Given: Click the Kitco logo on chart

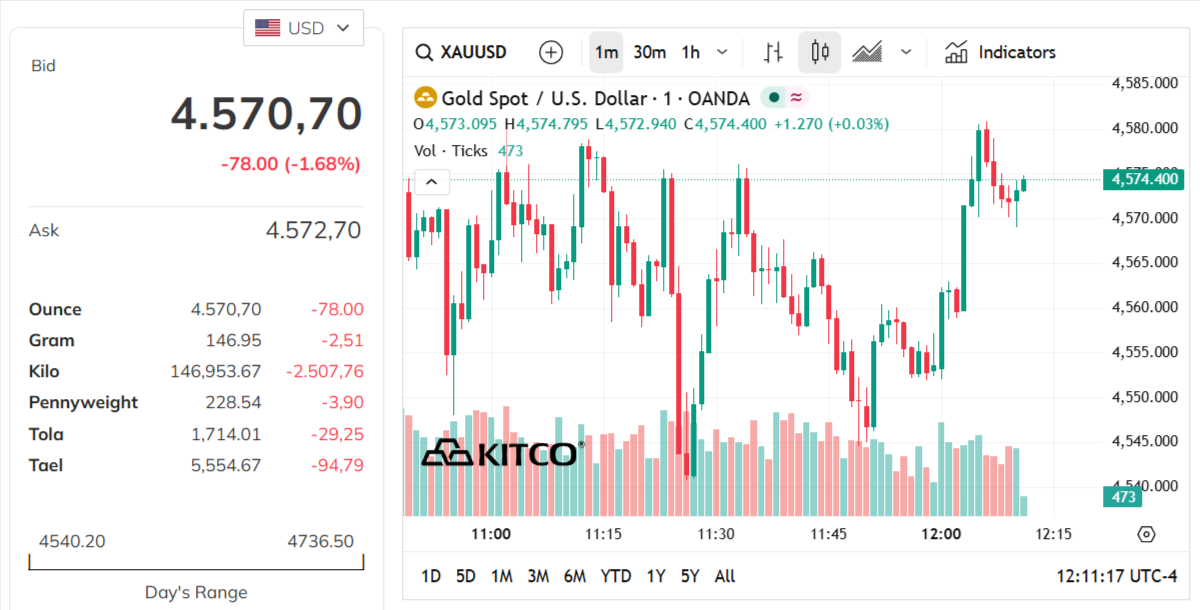Looking at the screenshot, I should click(502, 453).
